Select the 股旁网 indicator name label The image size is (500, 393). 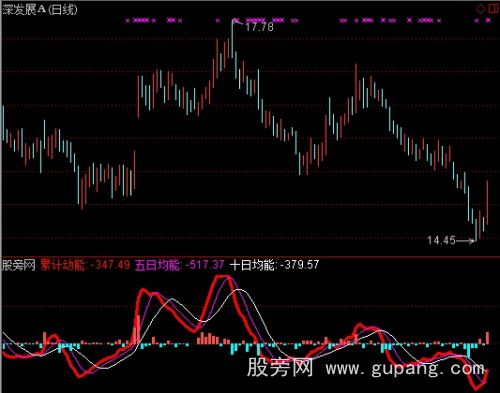(19, 266)
